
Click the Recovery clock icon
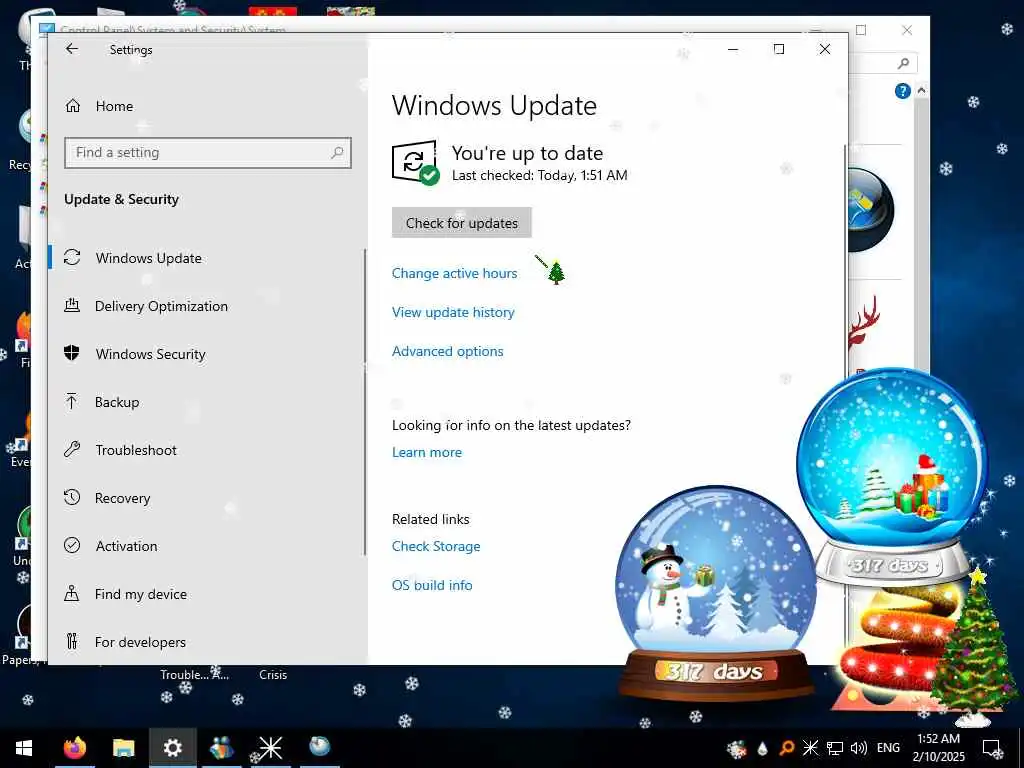(72, 498)
